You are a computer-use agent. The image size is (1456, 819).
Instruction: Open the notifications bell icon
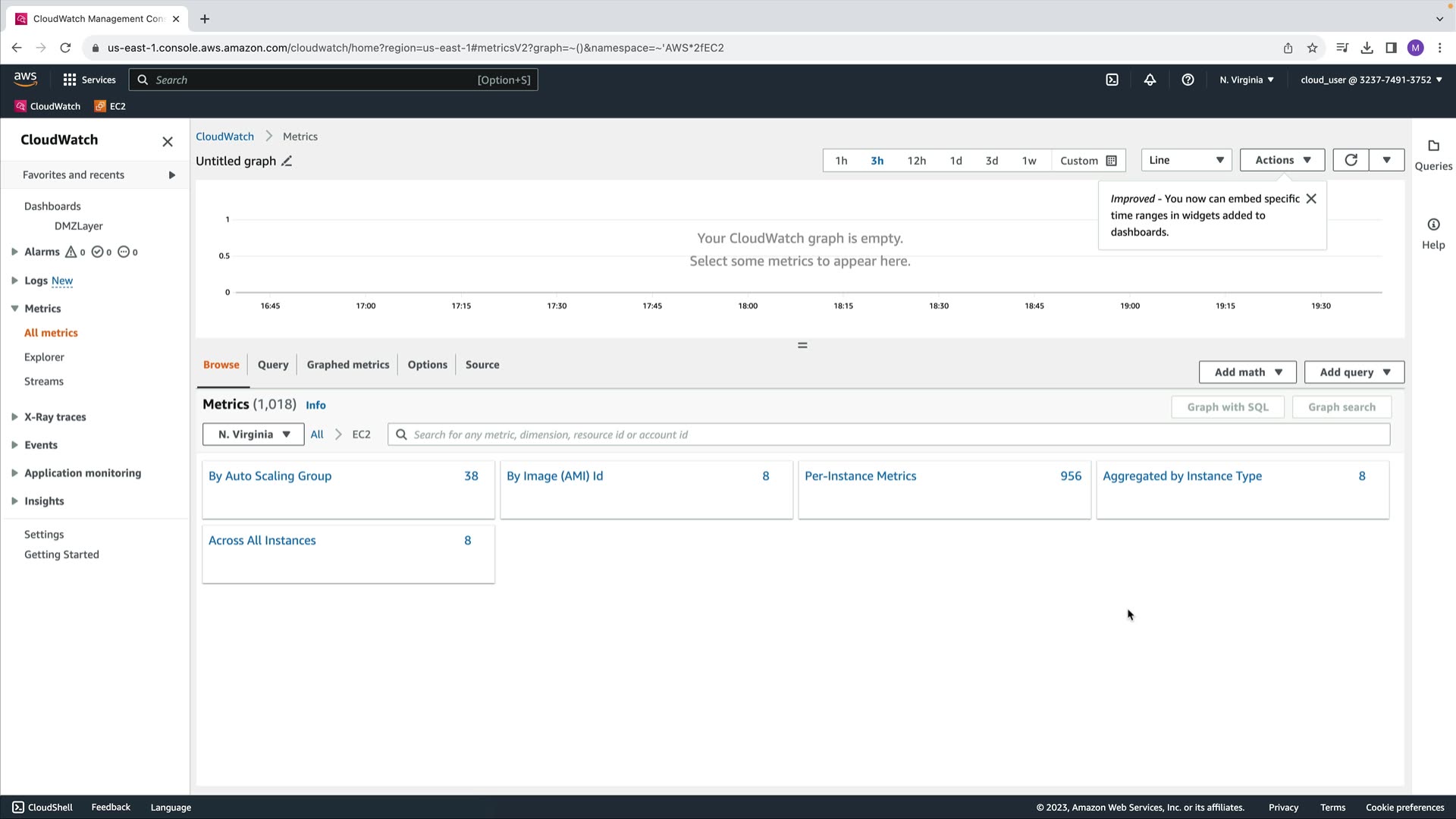click(1150, 80)
